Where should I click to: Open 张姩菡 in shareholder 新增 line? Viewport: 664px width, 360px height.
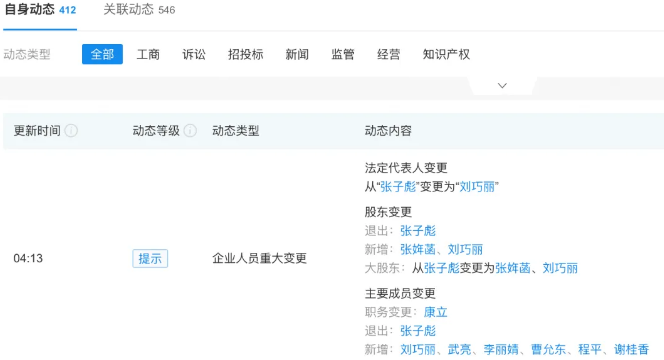click(418, 249)
